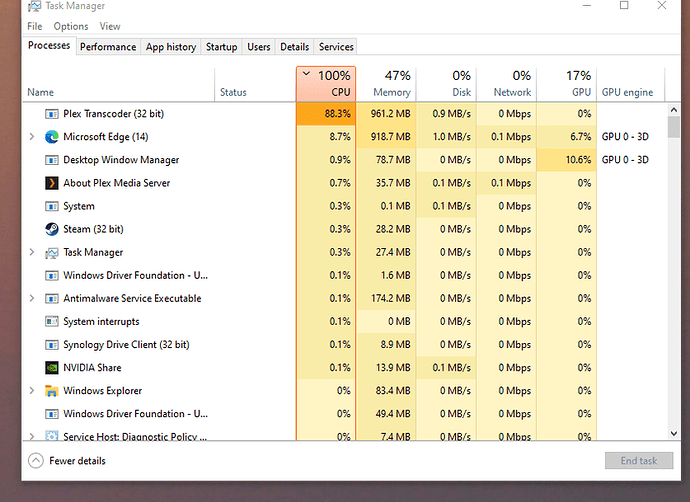The image size is (690, 502).
Task: Click the Plex Transcoder process icon
Action: tap(51, 114)
